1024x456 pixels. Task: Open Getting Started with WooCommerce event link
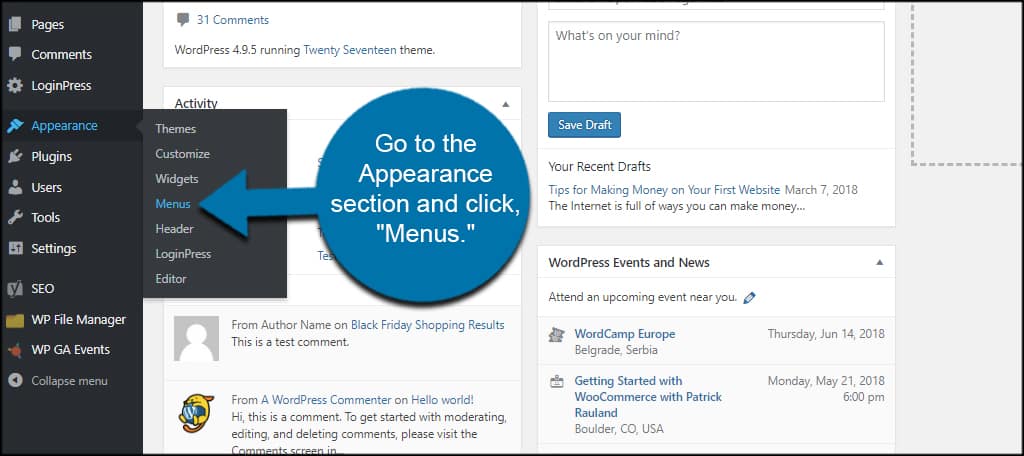click(x=648, y=397)
